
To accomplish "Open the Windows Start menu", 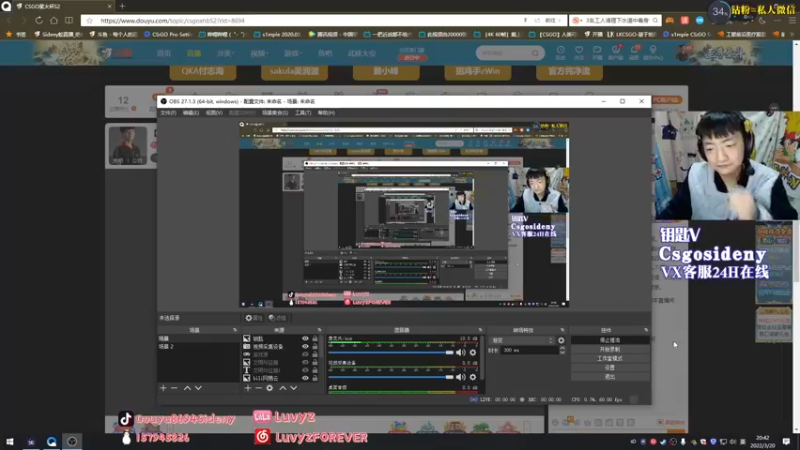I will coord(10,442).
